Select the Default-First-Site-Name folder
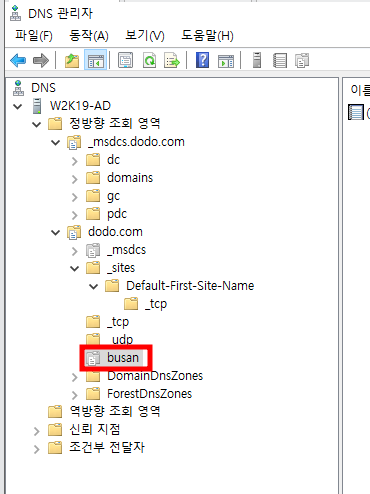 (190, 286)
